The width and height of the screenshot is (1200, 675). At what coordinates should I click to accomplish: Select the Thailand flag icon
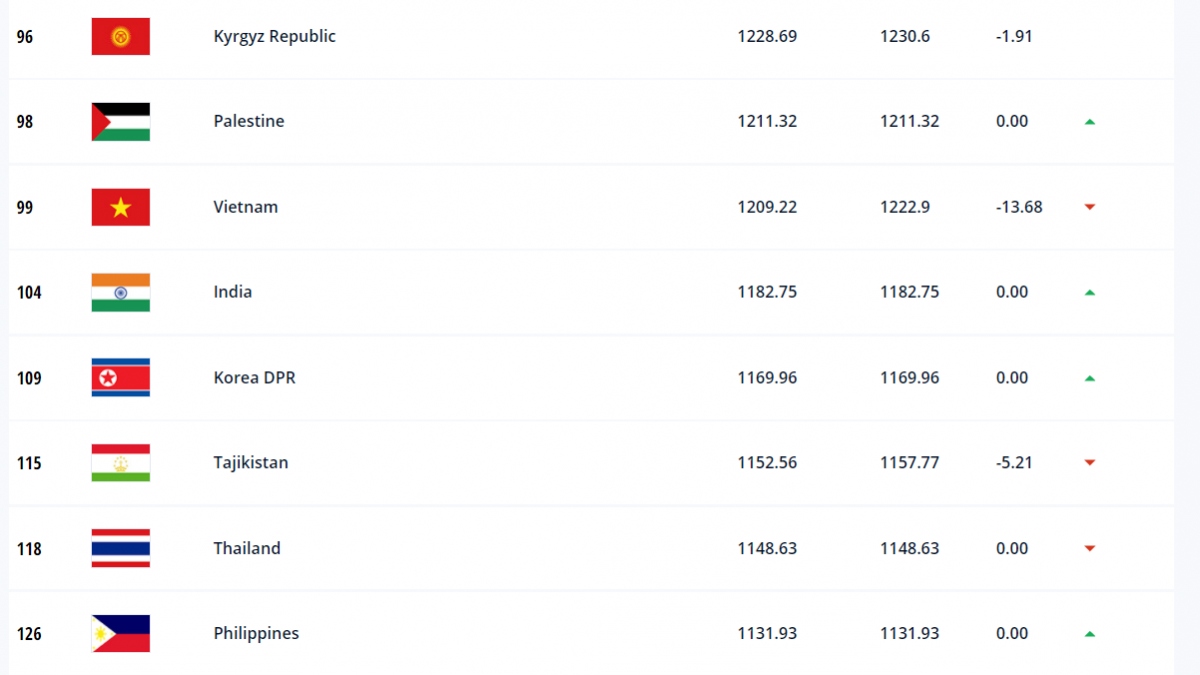coord(120,548)
